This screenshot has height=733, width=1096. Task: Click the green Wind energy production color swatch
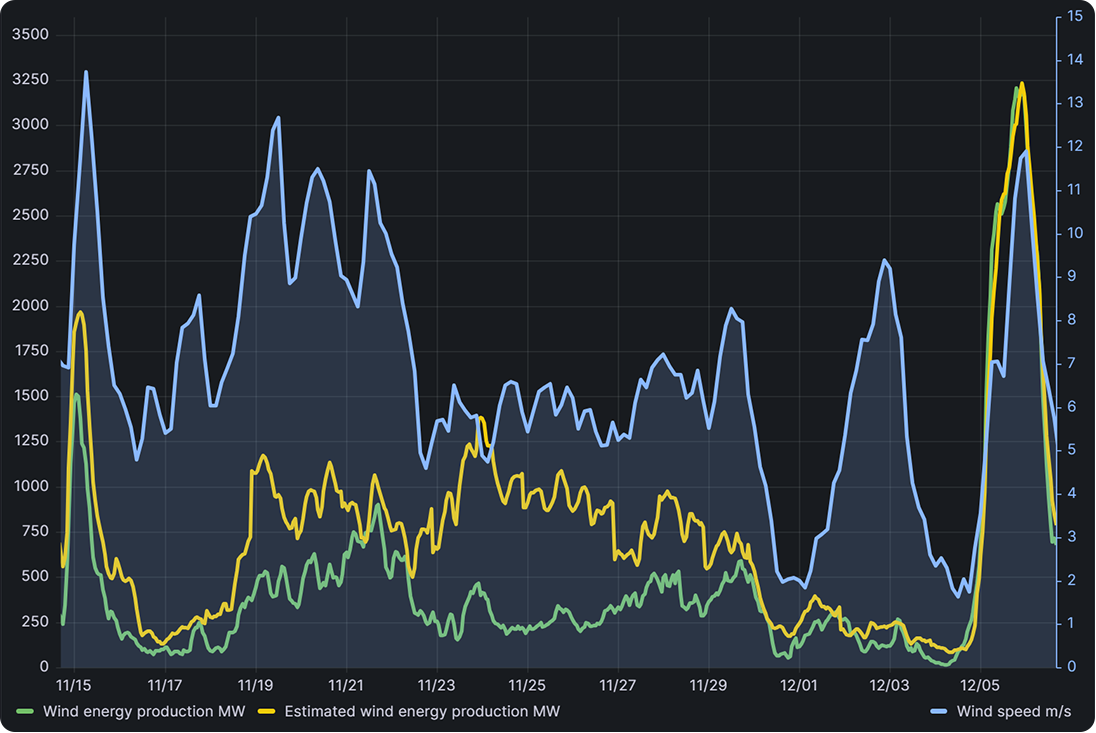click(x=26, y=712)
